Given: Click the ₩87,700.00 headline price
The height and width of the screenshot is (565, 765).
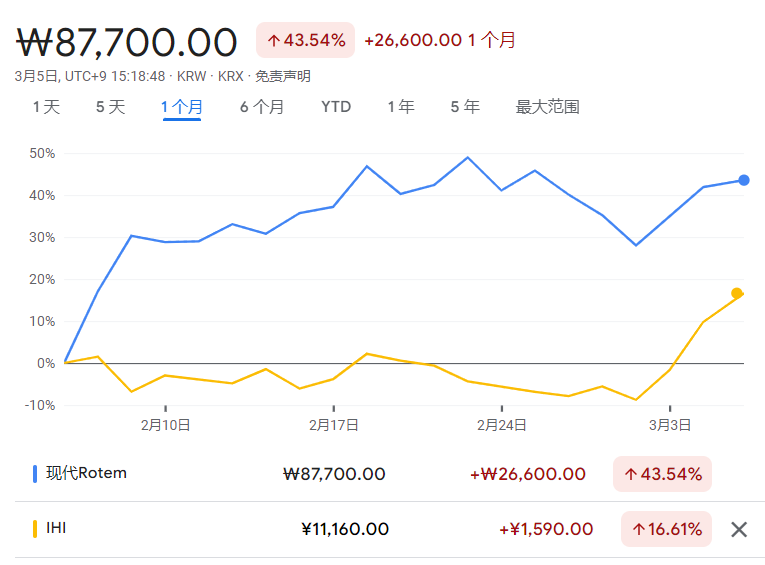Looking at the screenshot, I should click(128, 42).
